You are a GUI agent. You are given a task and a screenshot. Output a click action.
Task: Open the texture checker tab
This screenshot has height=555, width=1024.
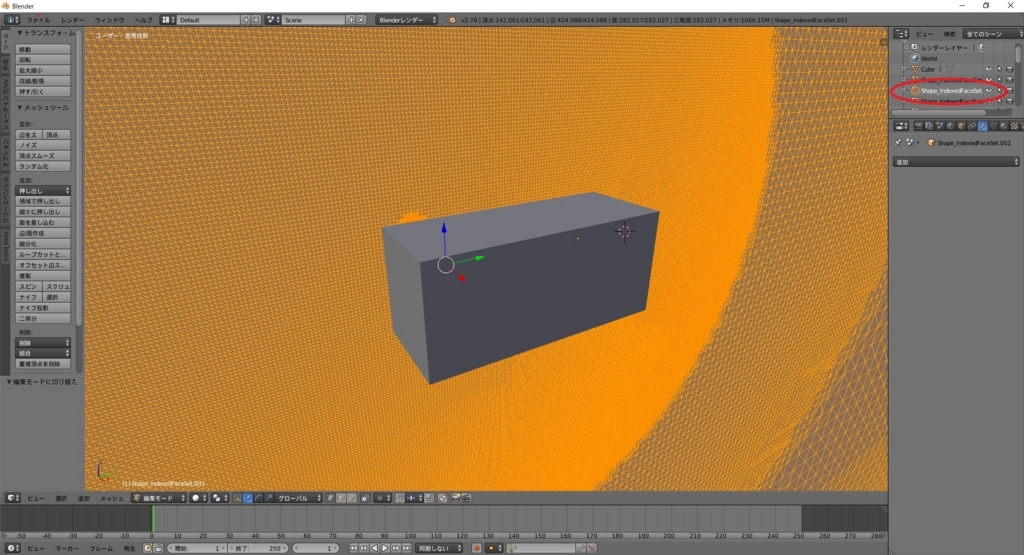click(x=1014, y=126)
